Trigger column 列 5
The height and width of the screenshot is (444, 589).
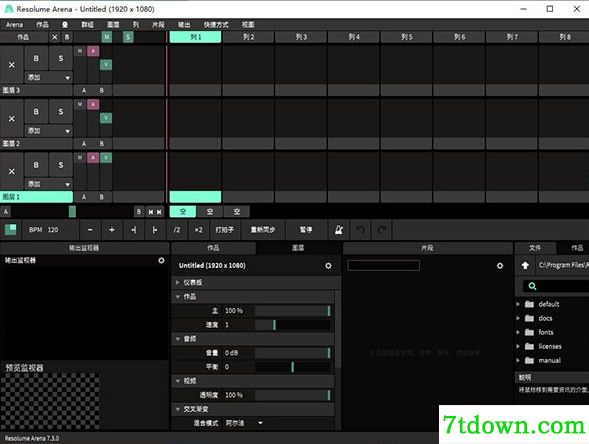(x=406, y=37)
